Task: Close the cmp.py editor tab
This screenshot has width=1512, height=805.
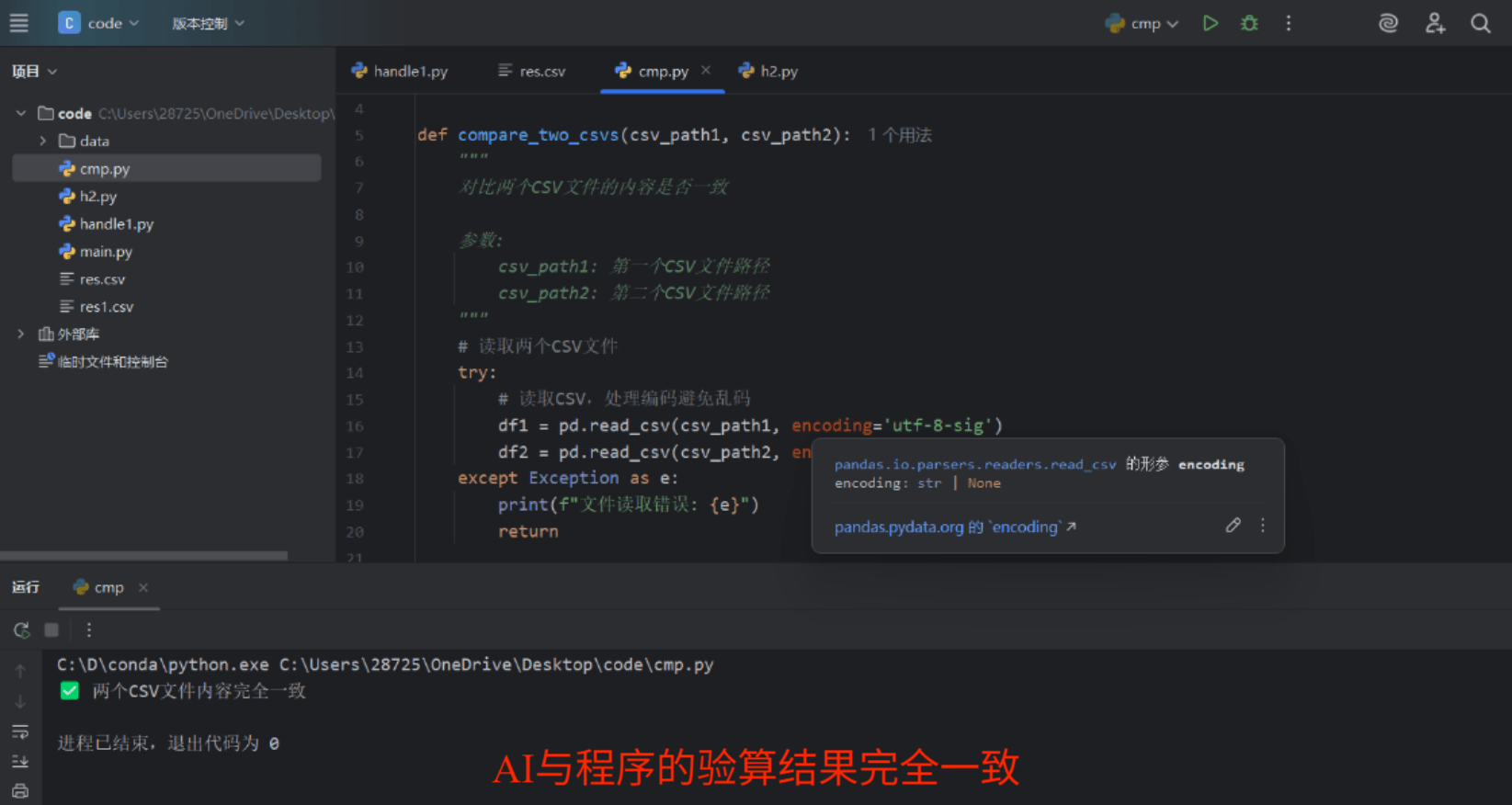Action: (x=706, y=70)
